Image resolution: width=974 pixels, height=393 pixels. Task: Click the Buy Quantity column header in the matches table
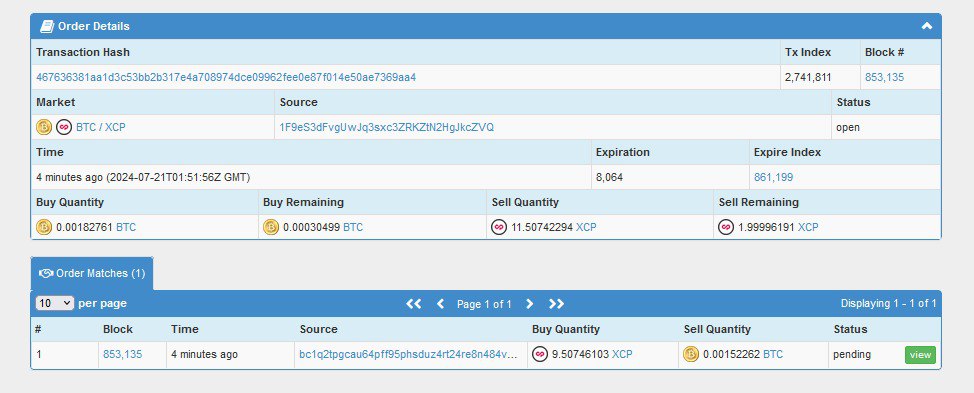[x=566, y=329]
